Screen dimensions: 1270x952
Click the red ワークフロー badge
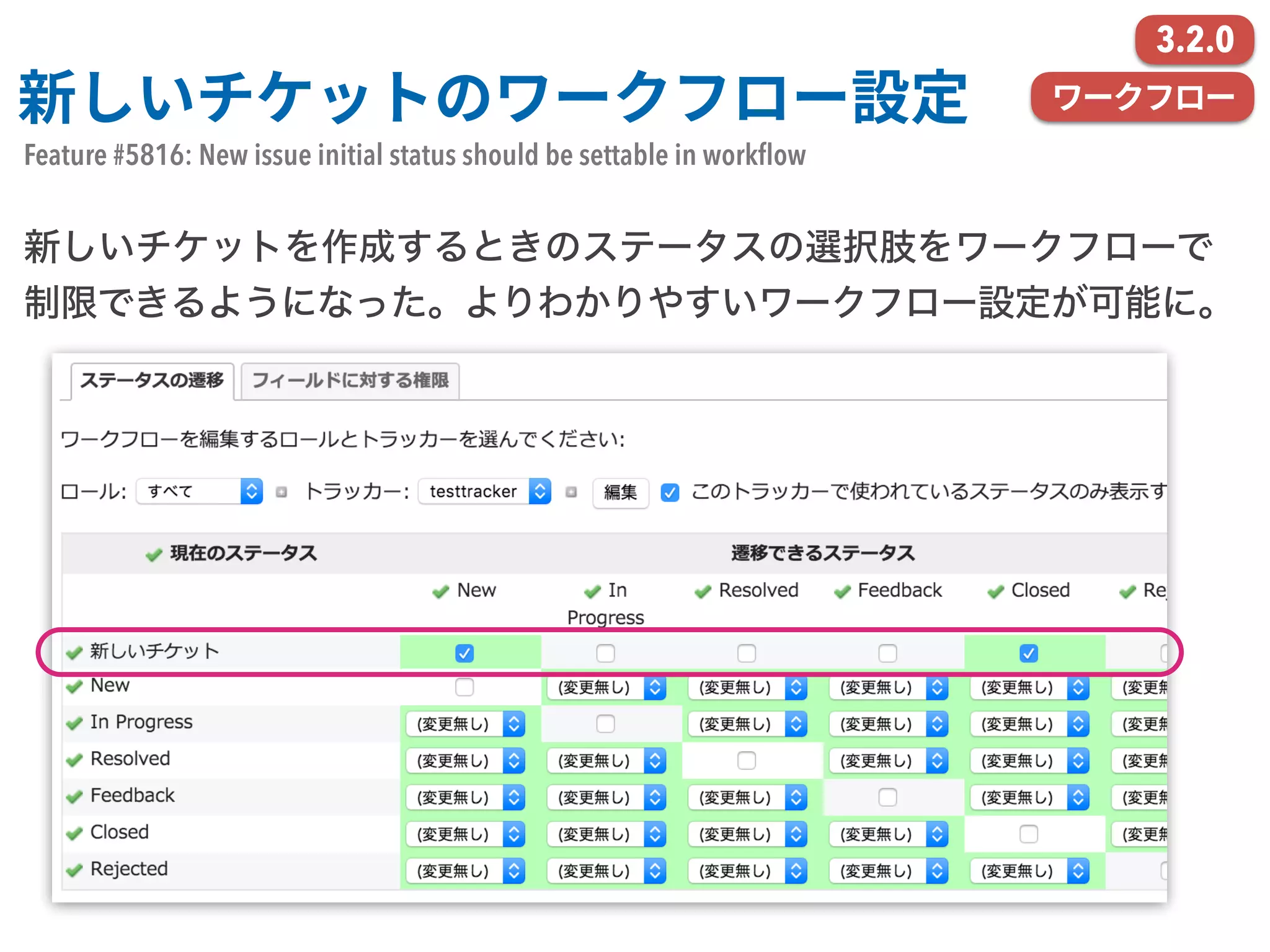1142,97
